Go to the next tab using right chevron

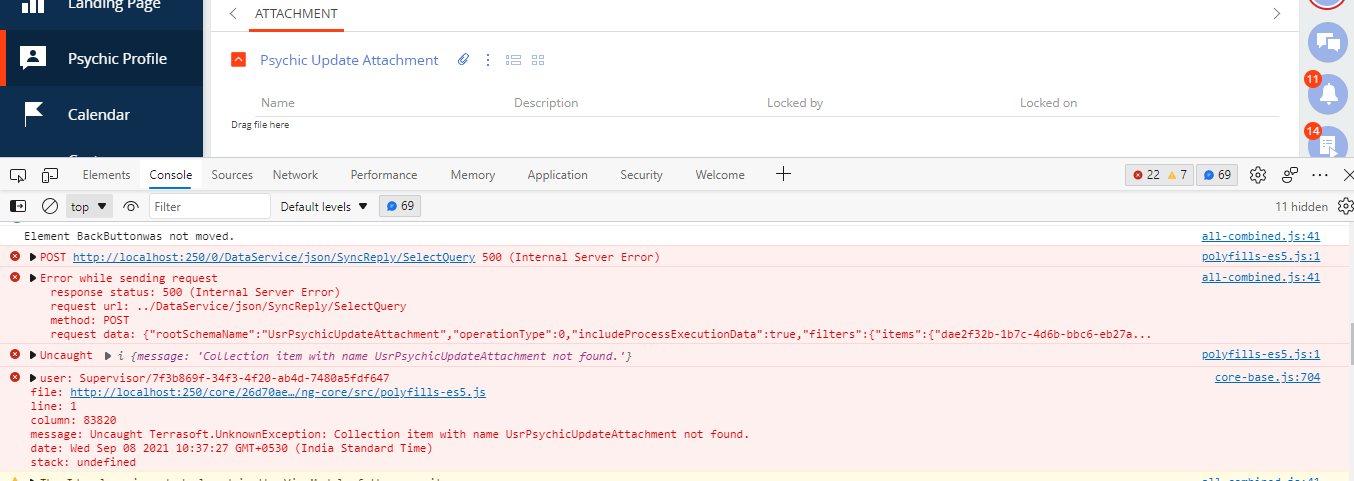(1276, 14)
